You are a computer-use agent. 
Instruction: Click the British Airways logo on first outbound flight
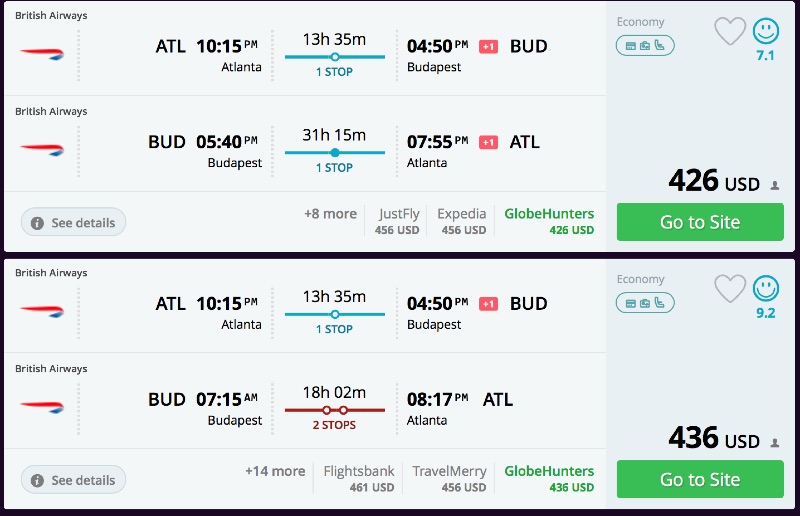(42, 53)
